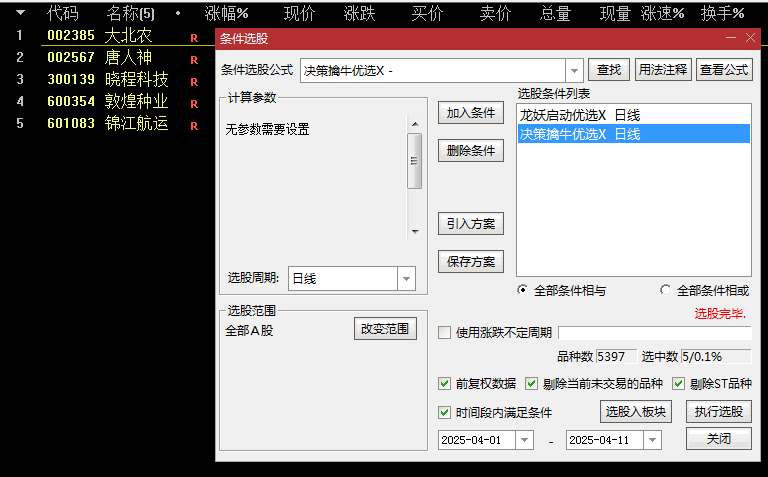Viewport: 768px width, 477px height.
Task: Select stock row 601083 锦江航运
Action: click(108, 123)
